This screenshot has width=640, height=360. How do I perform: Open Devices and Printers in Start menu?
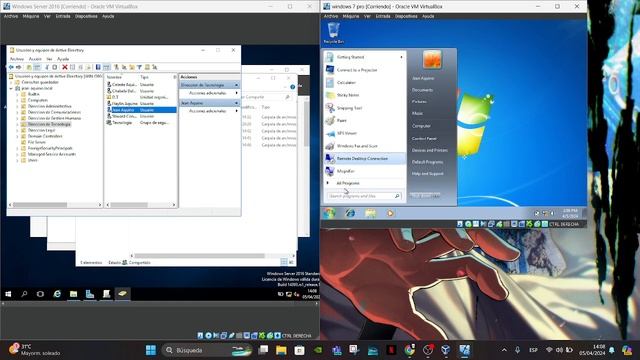[429, 150]
